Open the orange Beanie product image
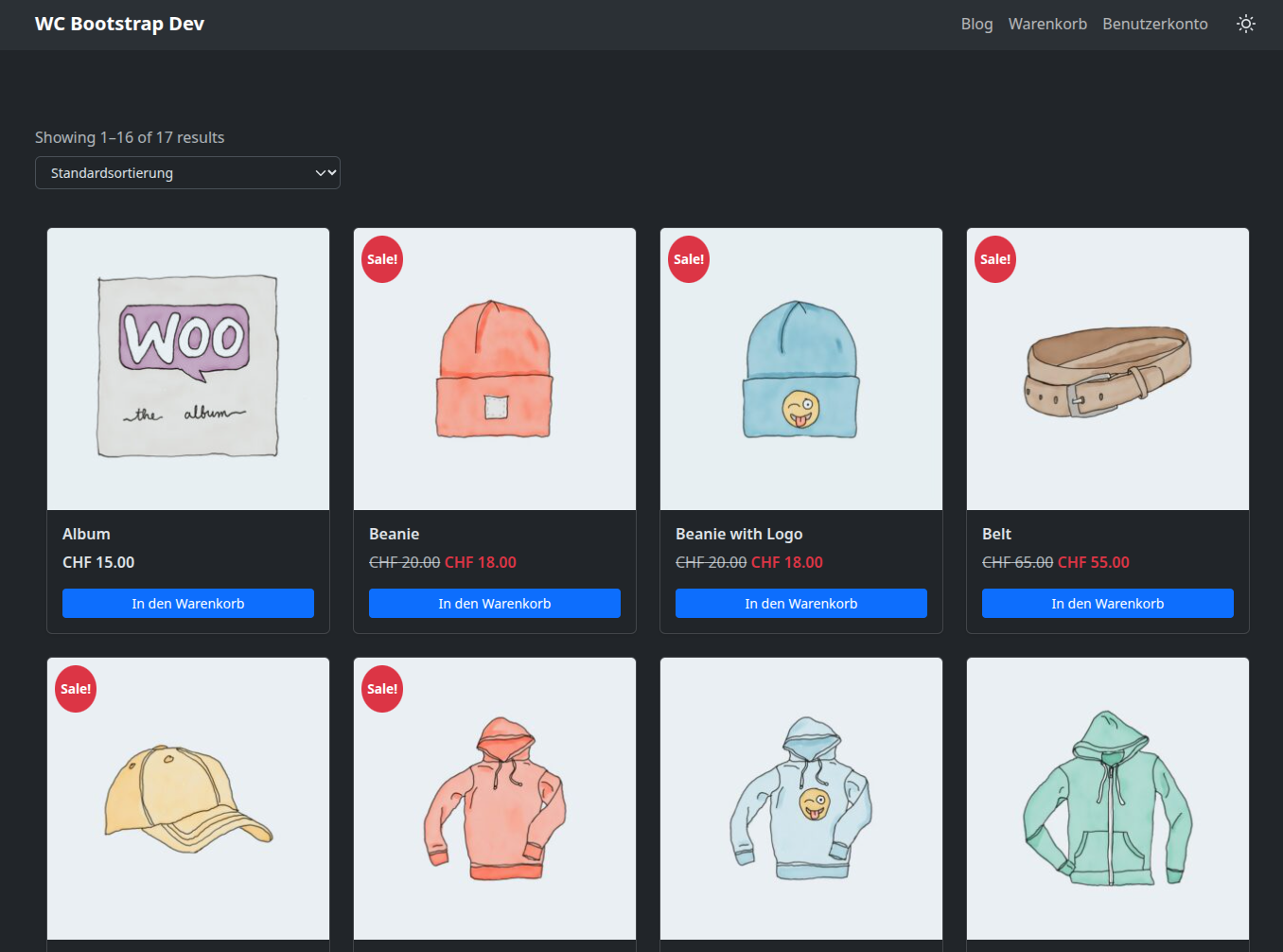Screen dimensions: 1283x952 (x=495, y=369)
